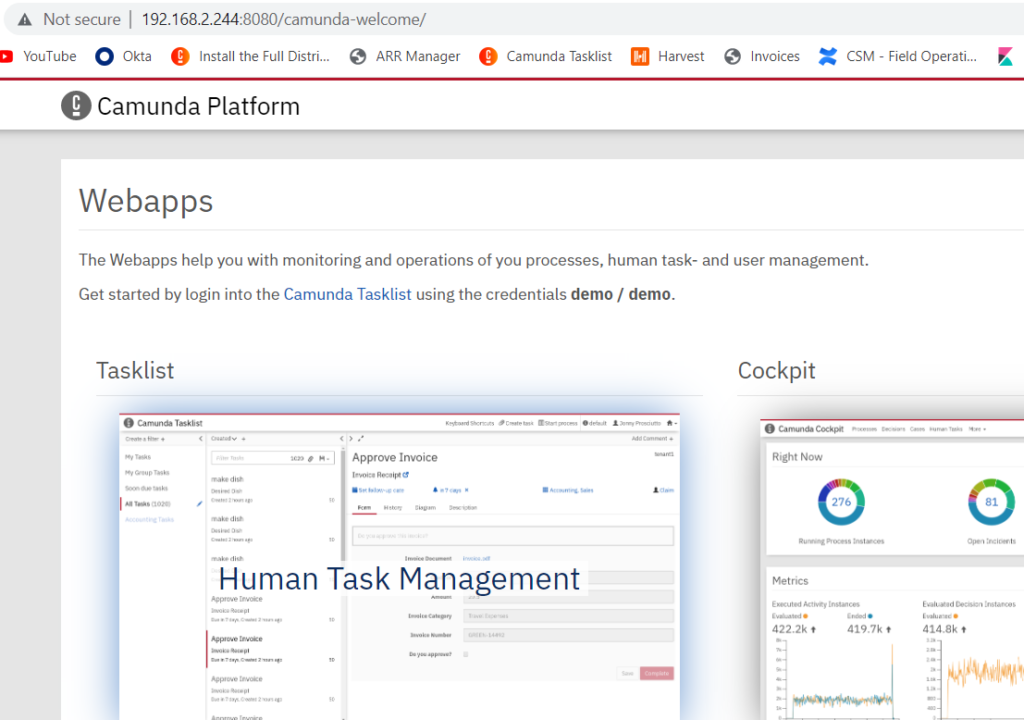This screenshot has width=1024, height=720.
Task: Open the YouTube bookmark icon
Action: click(x=7, y=57)
